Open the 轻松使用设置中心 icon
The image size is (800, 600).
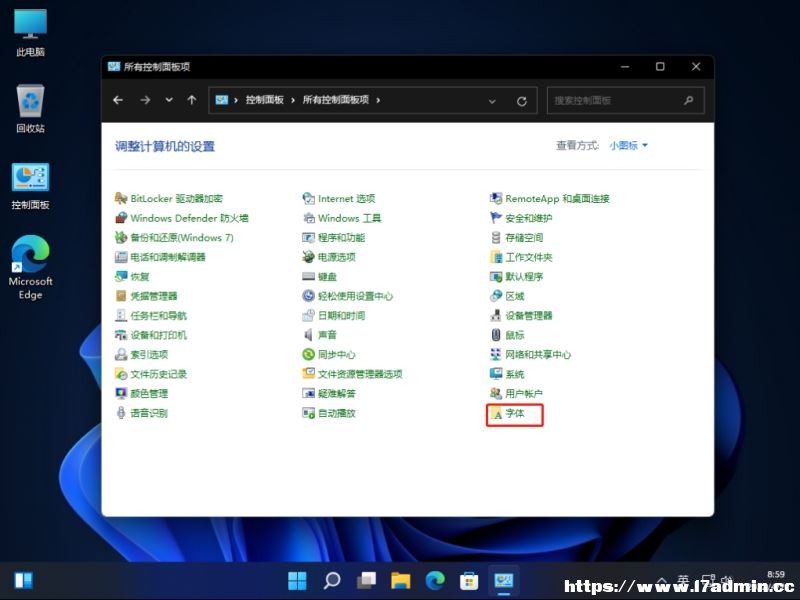308,296
